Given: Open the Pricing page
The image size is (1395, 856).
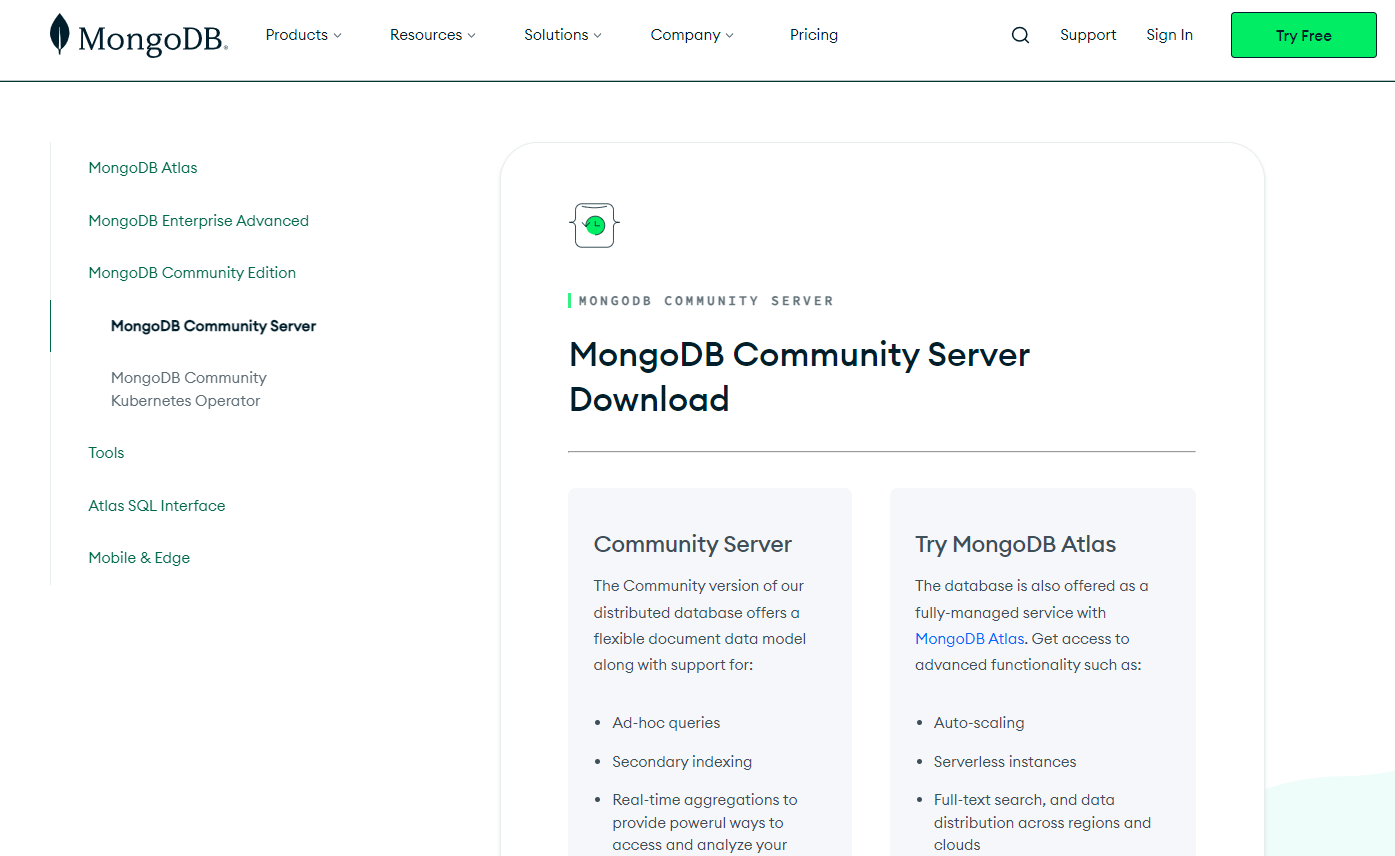Looking at the screenshot, I should [814, 35].
